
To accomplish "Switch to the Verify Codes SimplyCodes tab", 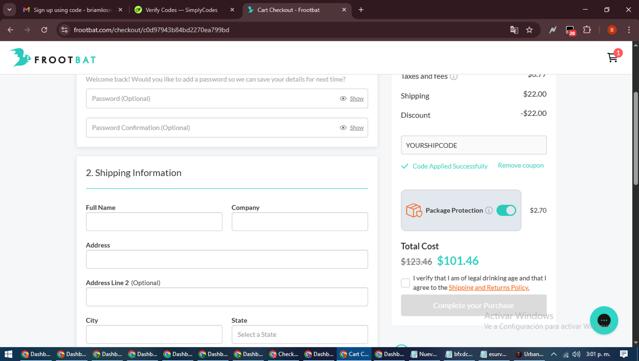I will 184,10.
